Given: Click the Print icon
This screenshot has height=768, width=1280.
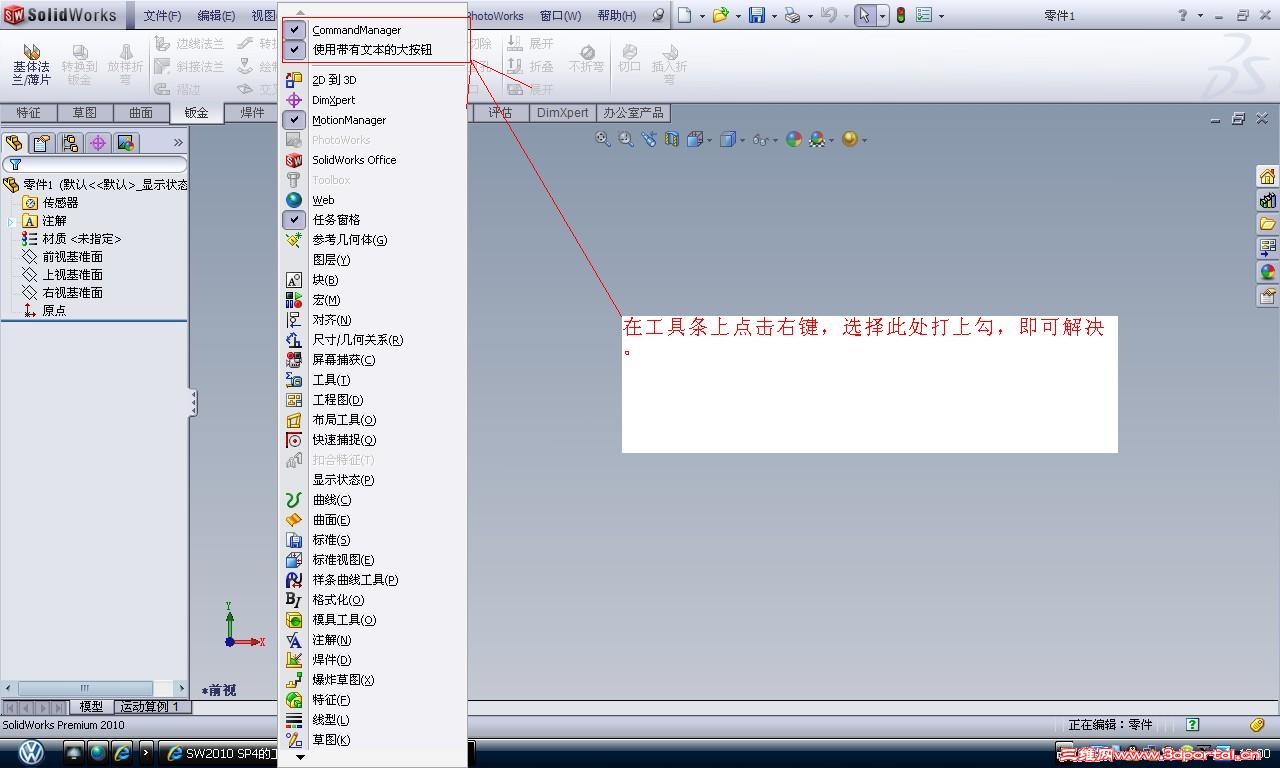Looking at the screenshot, I should coord(792,15).
